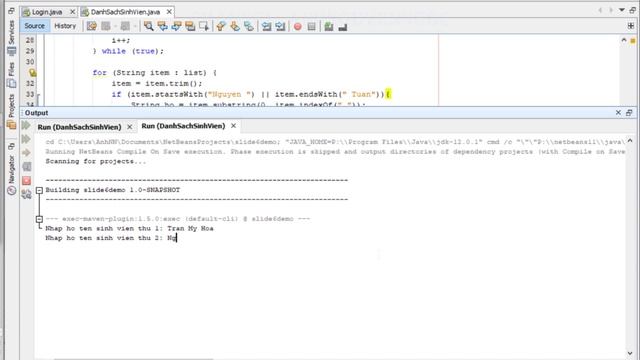
Task: Jump to Last Edit location icon
Action: click(x=91, y=27)
